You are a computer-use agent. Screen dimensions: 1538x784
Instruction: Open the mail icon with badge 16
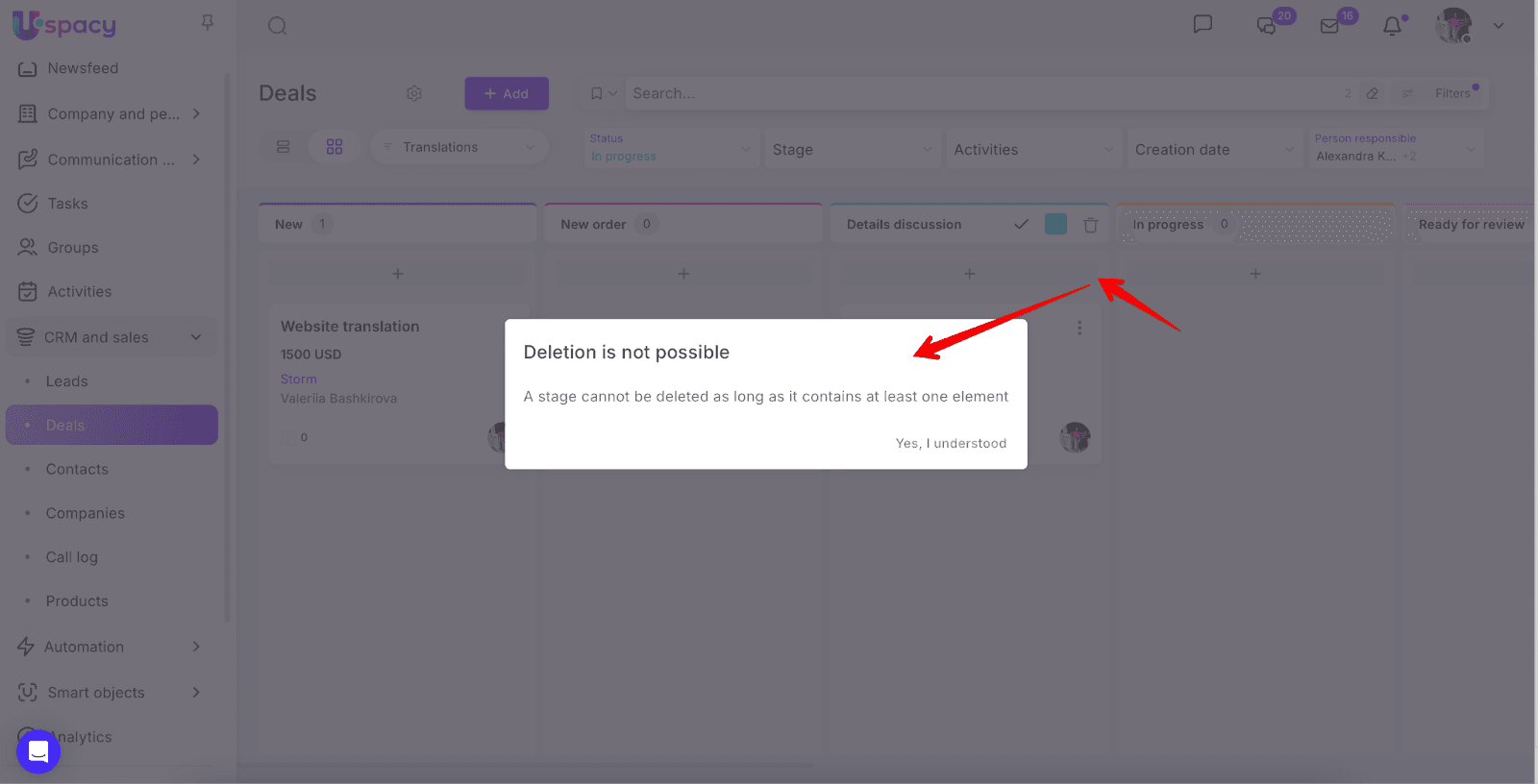click(x=1329, y=26)
